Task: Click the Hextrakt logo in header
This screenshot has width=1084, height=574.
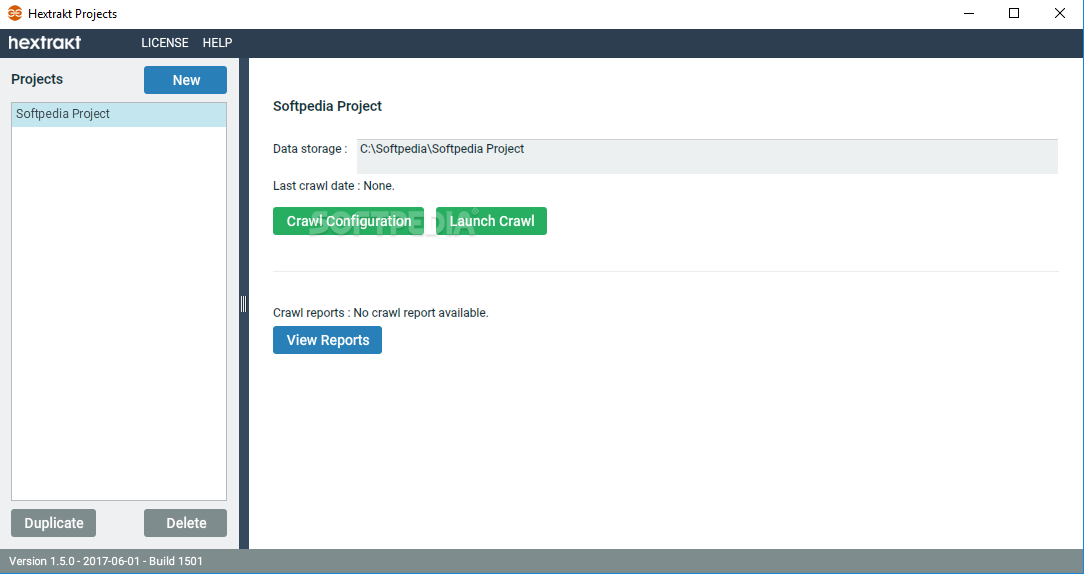Action: (x=45, y=43)
